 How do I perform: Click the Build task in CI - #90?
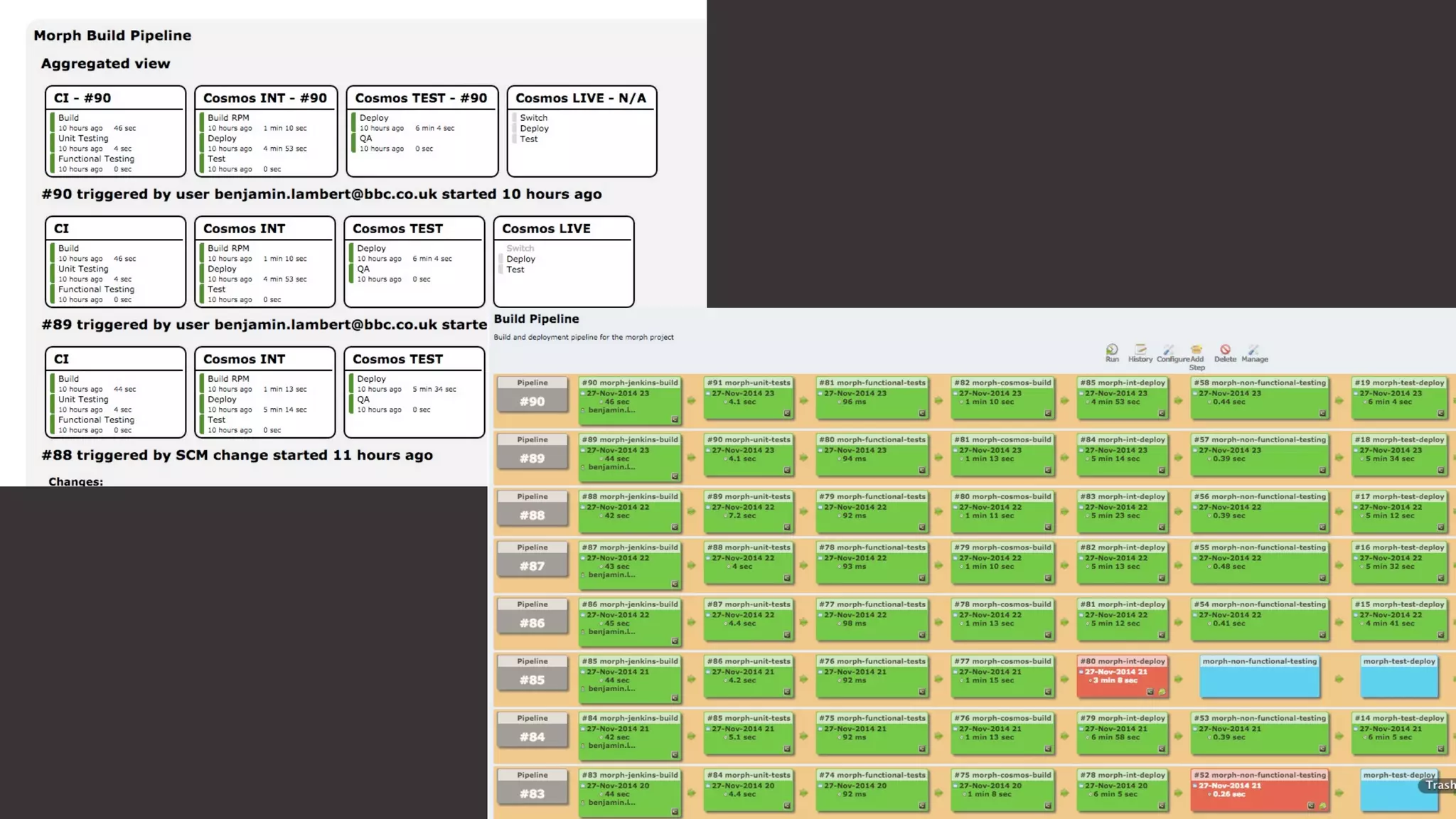pos(69,118)
